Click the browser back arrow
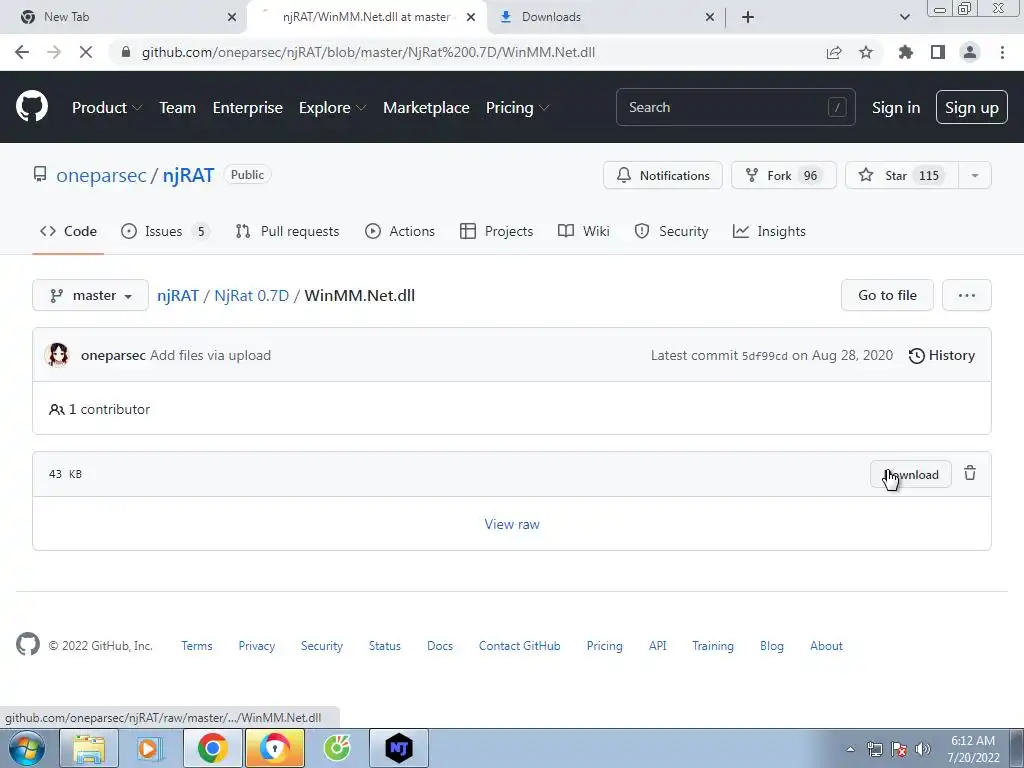The height and width of the screenshot is (768, 1024). pos(22,52)
